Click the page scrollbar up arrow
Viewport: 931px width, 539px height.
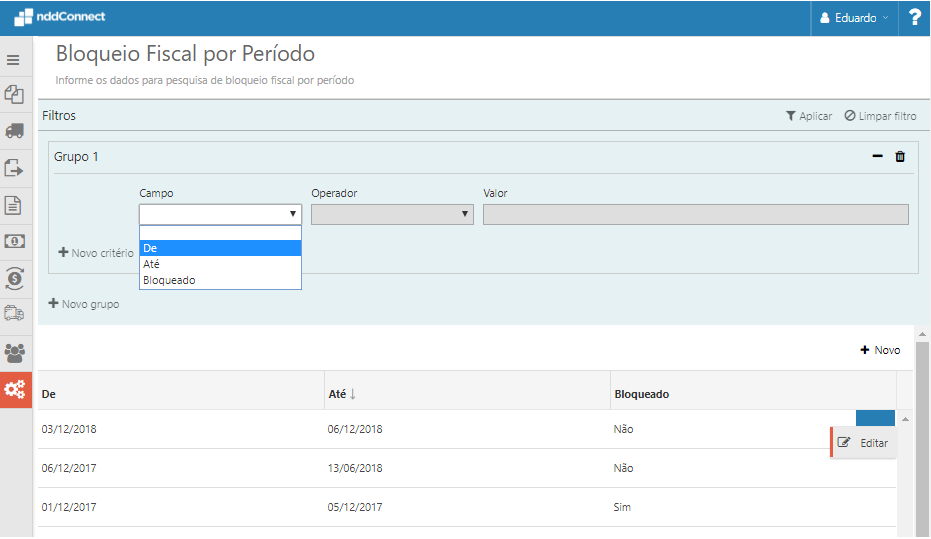[x=922, y=334]
